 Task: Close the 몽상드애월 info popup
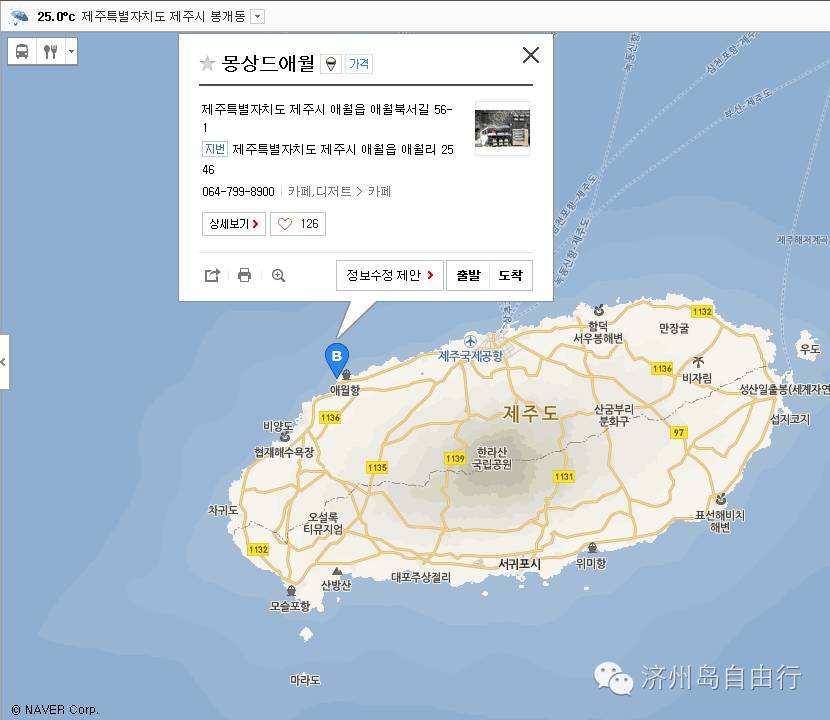(530, 55)
